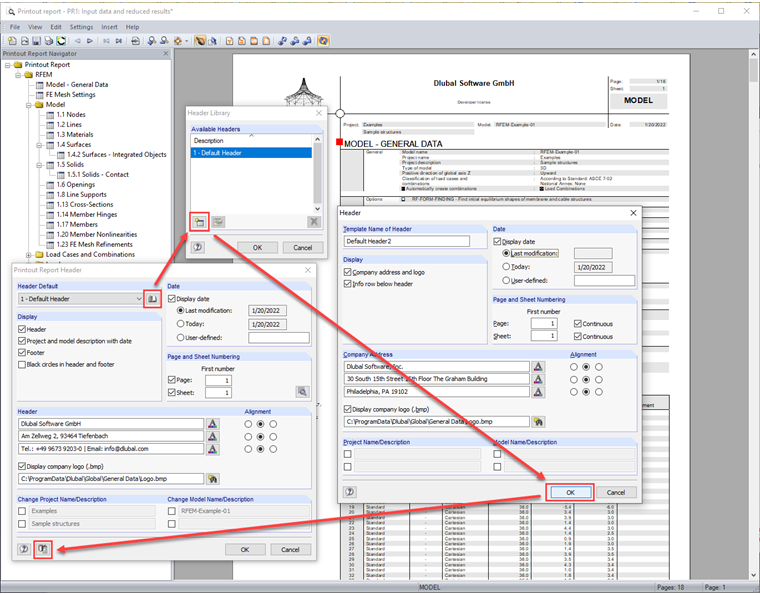Collapse the 'Printout Report' tree node
Screen dimensions: 760x595
8,65
